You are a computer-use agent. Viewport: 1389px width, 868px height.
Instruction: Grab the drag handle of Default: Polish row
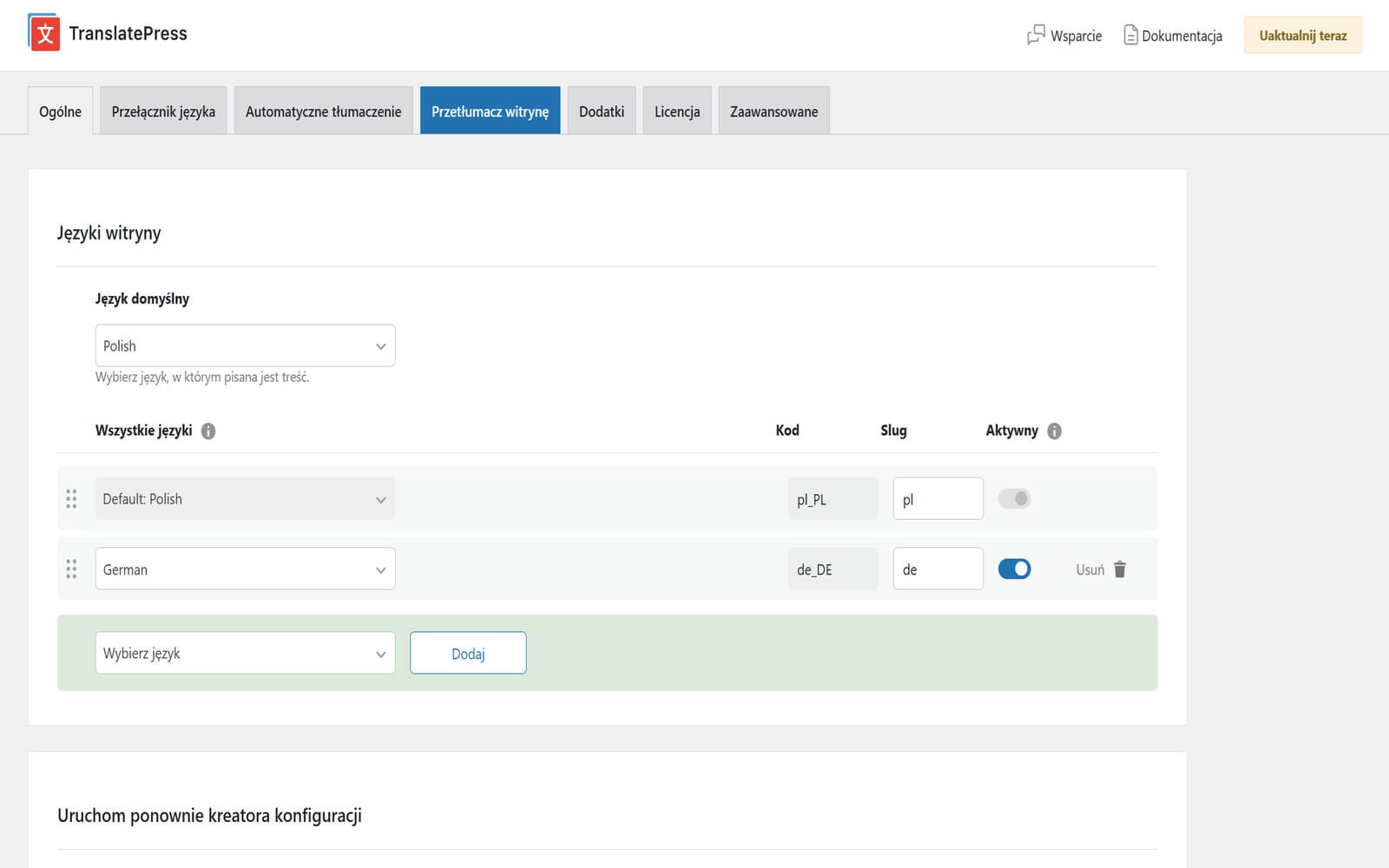pyautogui.click(x=71, y=498)
